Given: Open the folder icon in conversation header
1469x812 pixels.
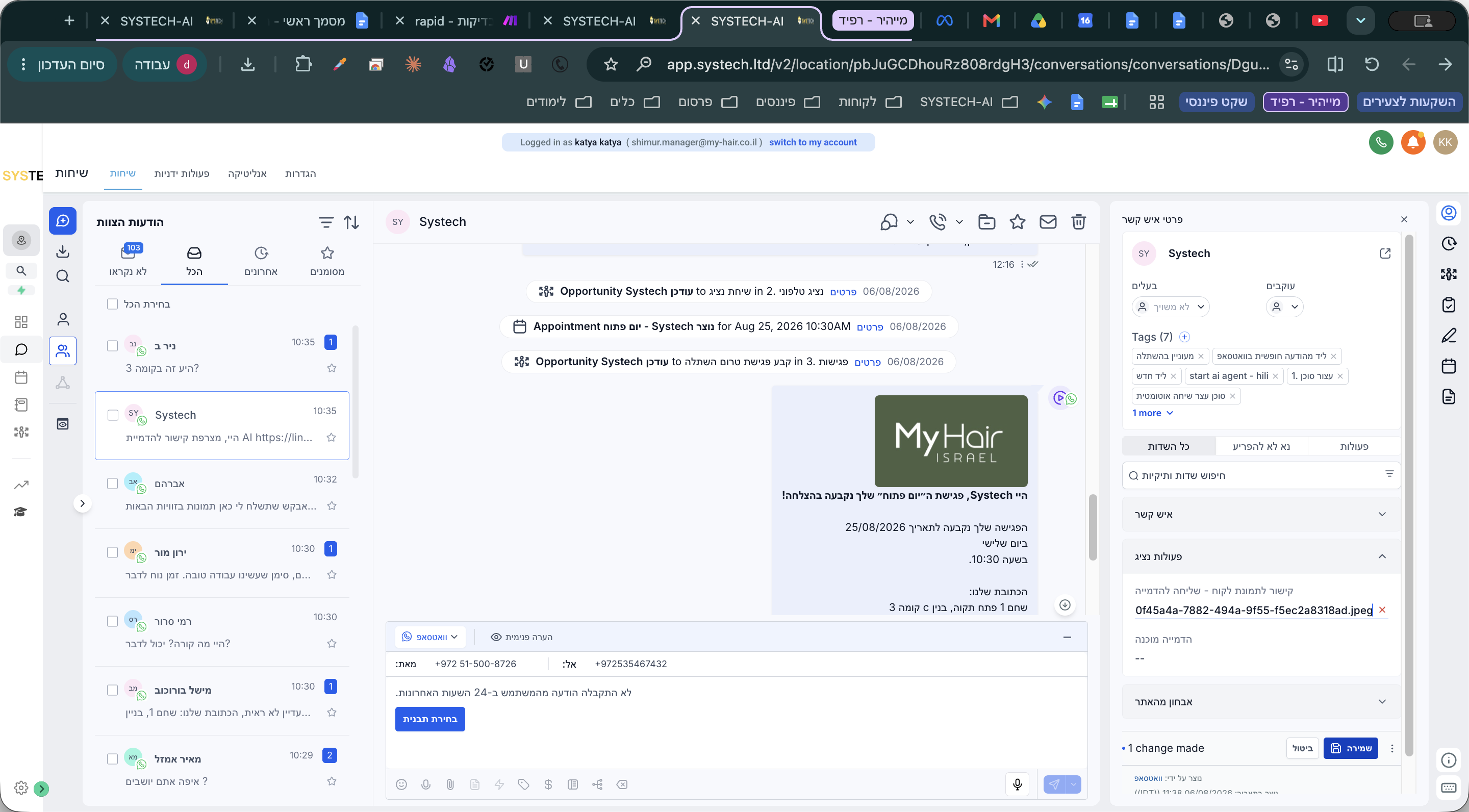Looking at the screenshot, I should (986, 222).
